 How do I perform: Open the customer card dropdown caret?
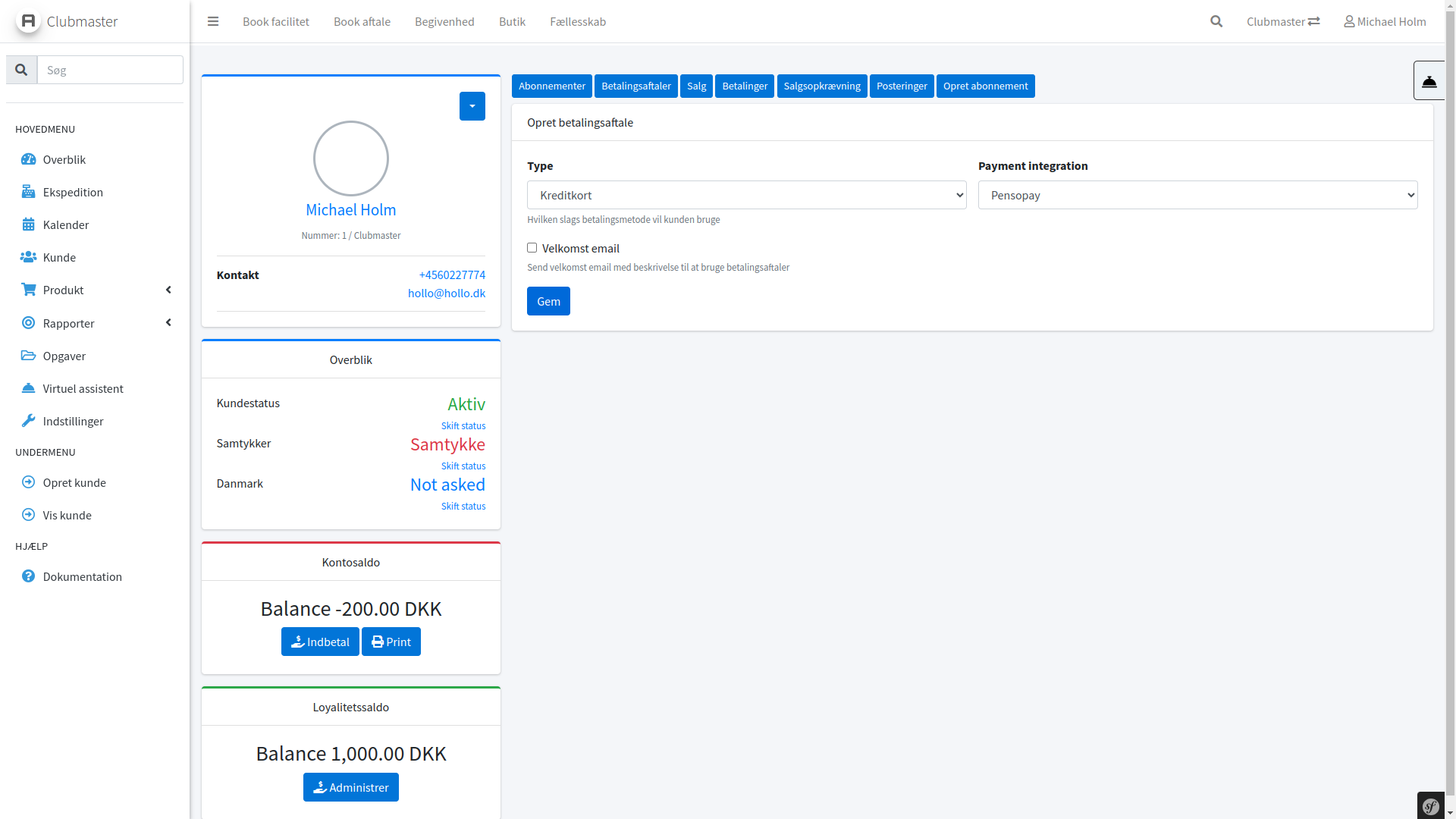472,106
